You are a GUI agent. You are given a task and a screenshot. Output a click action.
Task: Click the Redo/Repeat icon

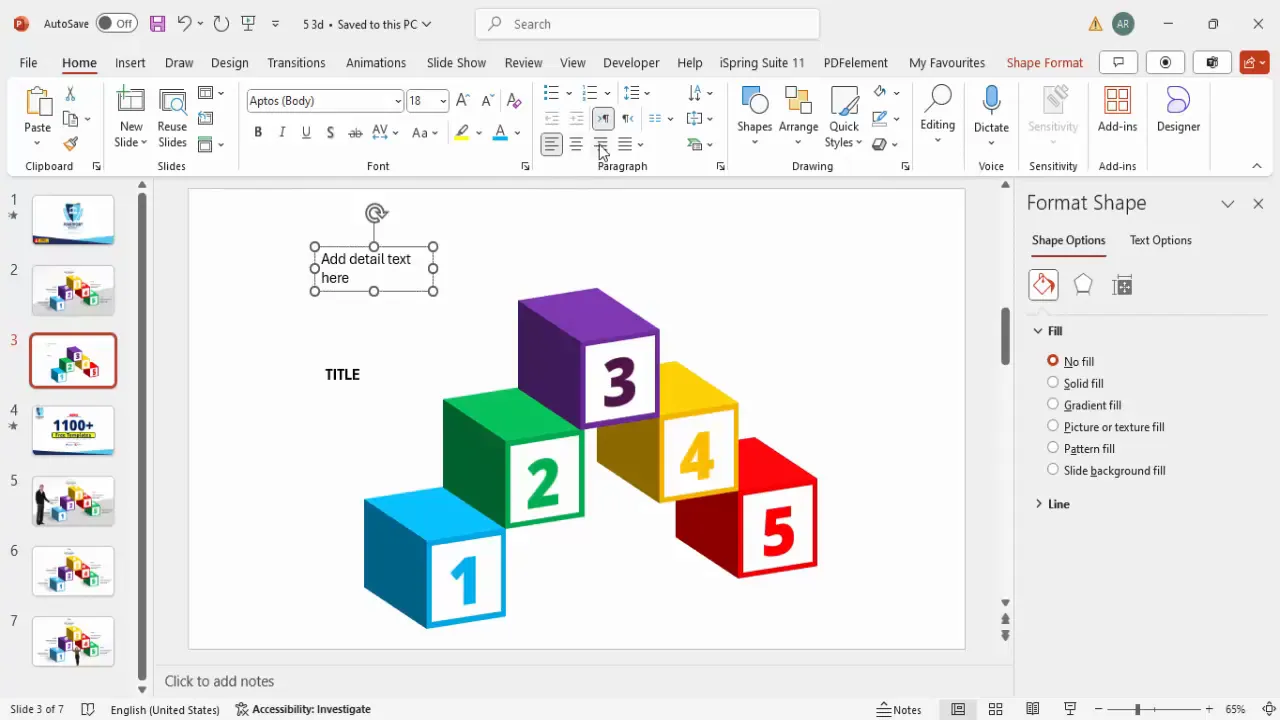click(221, 23)
